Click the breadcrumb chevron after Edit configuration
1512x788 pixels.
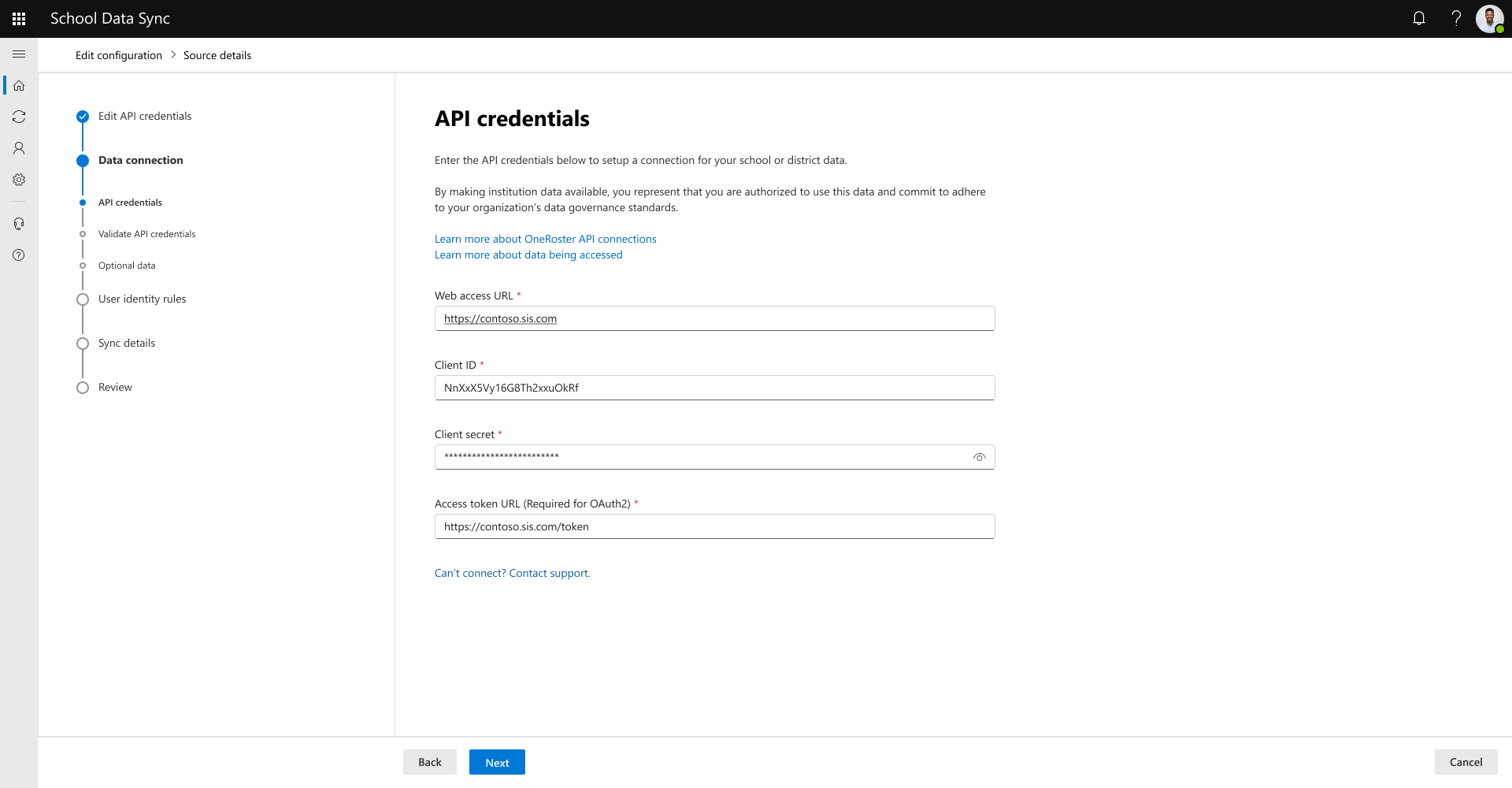click(x=173, y=55)
